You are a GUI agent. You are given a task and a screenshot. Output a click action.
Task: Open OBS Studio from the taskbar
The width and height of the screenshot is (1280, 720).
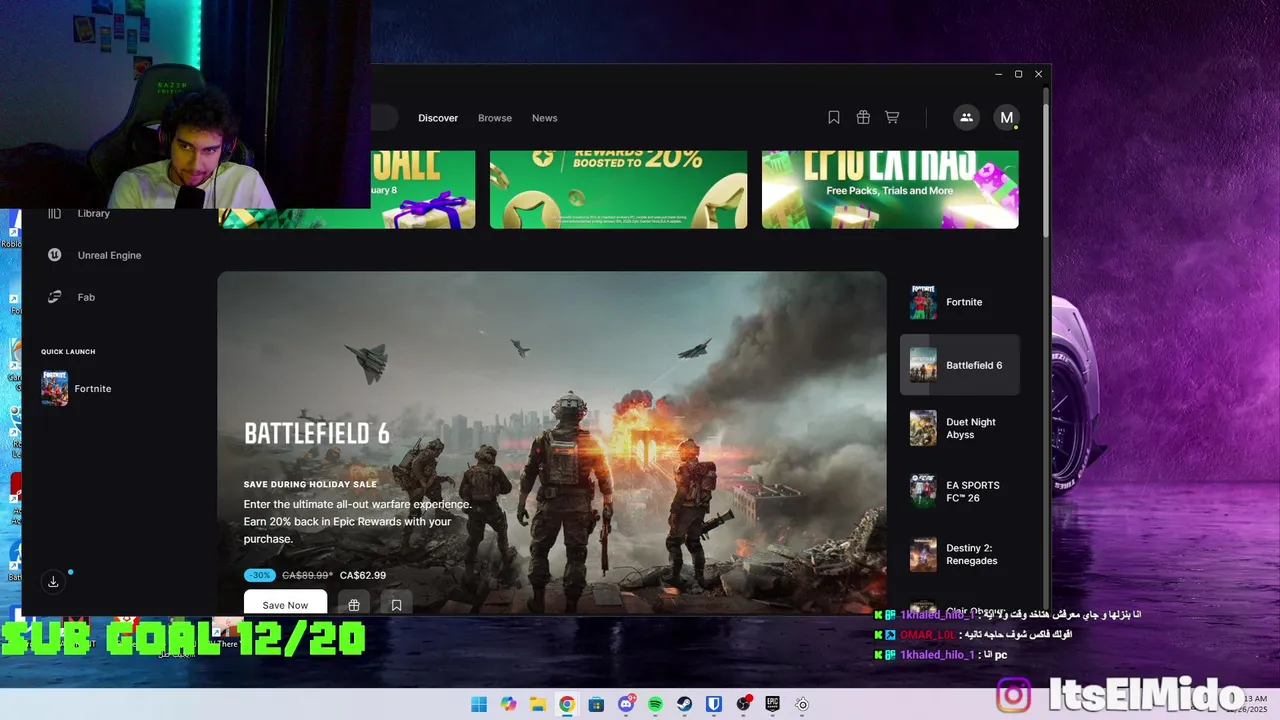point(743,704)
